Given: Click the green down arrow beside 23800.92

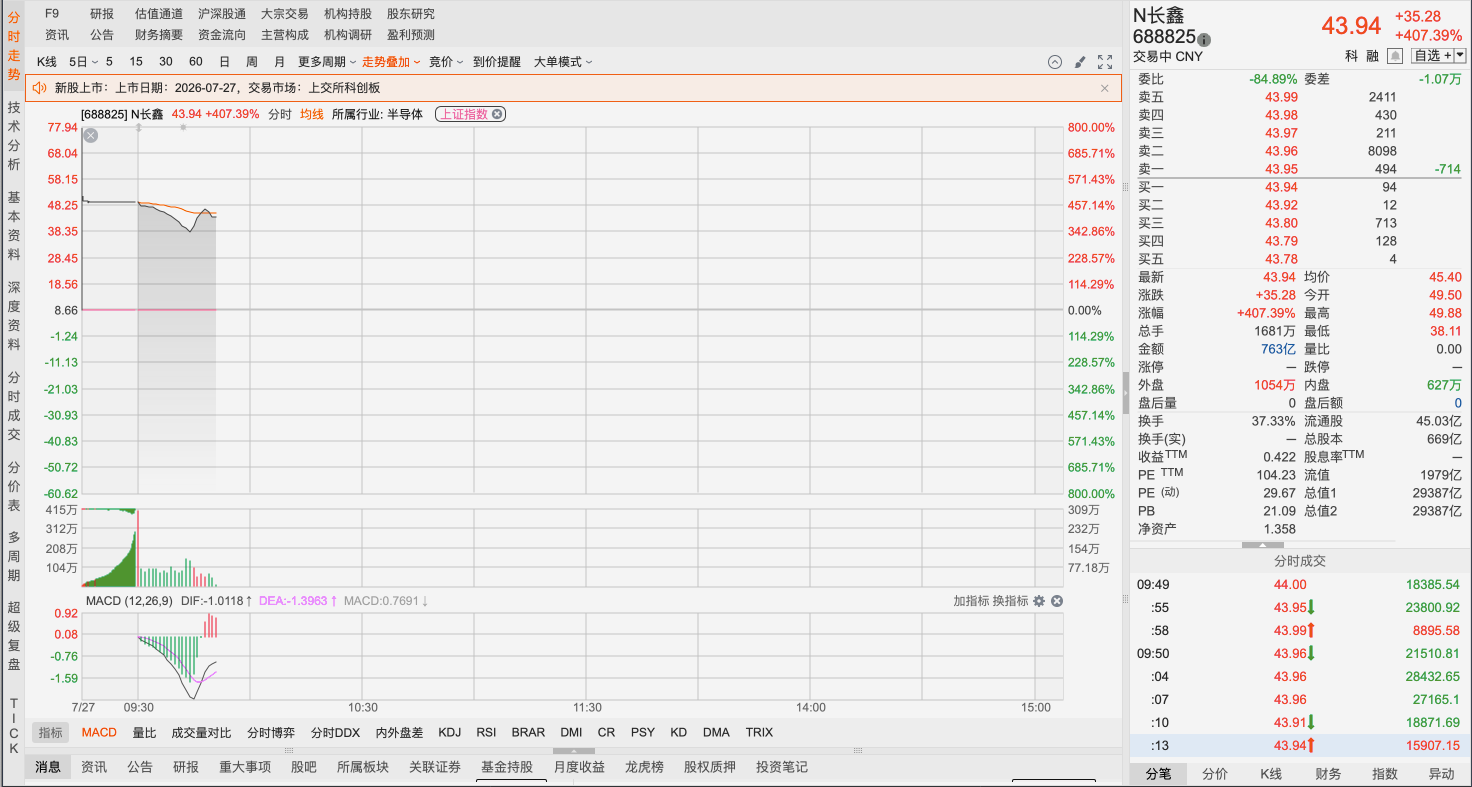Looking at the screenshot, I should coord(1310,607).
